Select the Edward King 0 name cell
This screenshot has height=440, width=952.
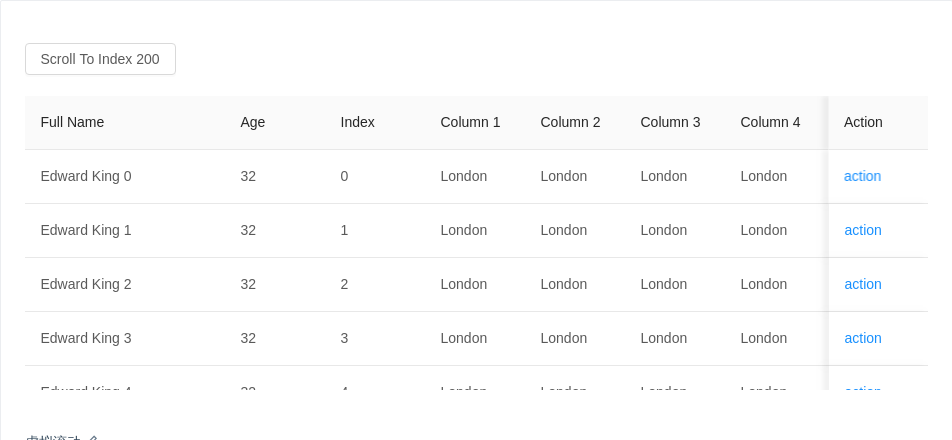coord(86,176)
